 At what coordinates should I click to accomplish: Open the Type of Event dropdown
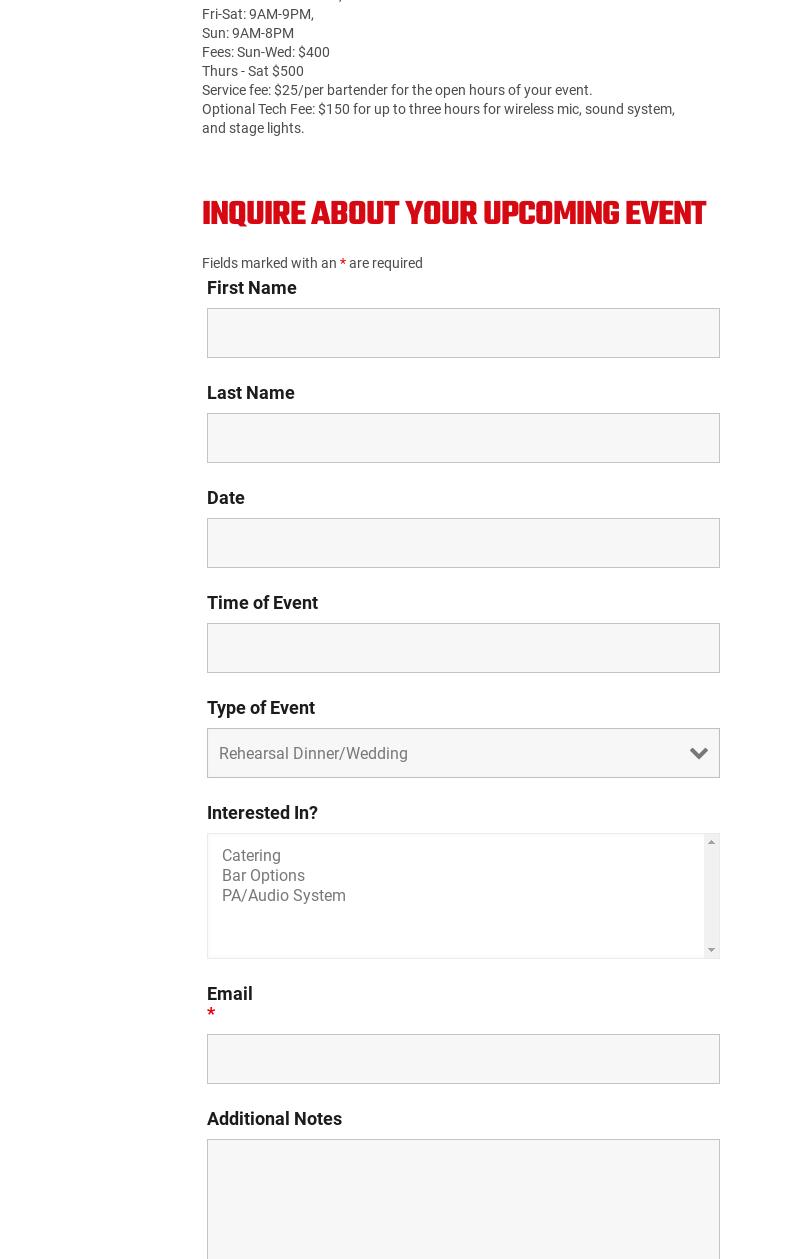(450, 753)
